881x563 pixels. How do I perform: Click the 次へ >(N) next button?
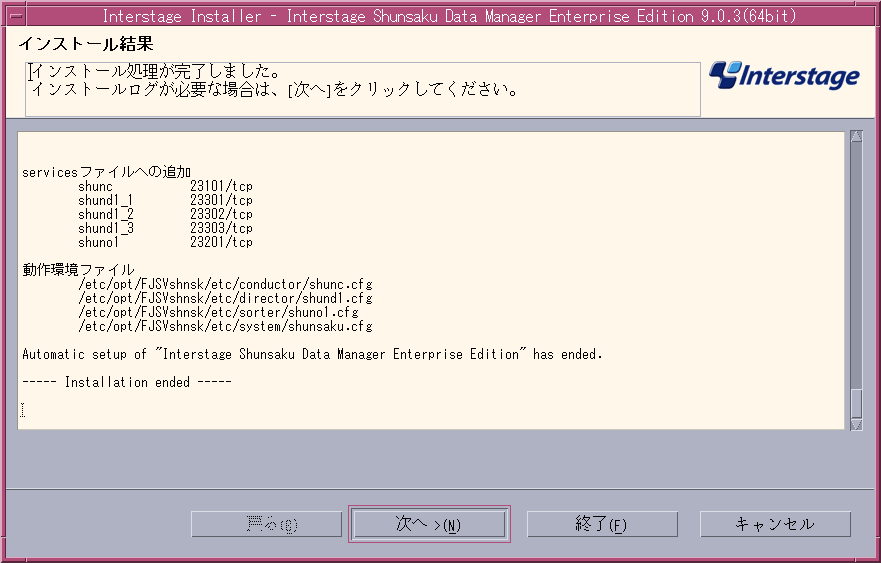(x=429, y=524)
